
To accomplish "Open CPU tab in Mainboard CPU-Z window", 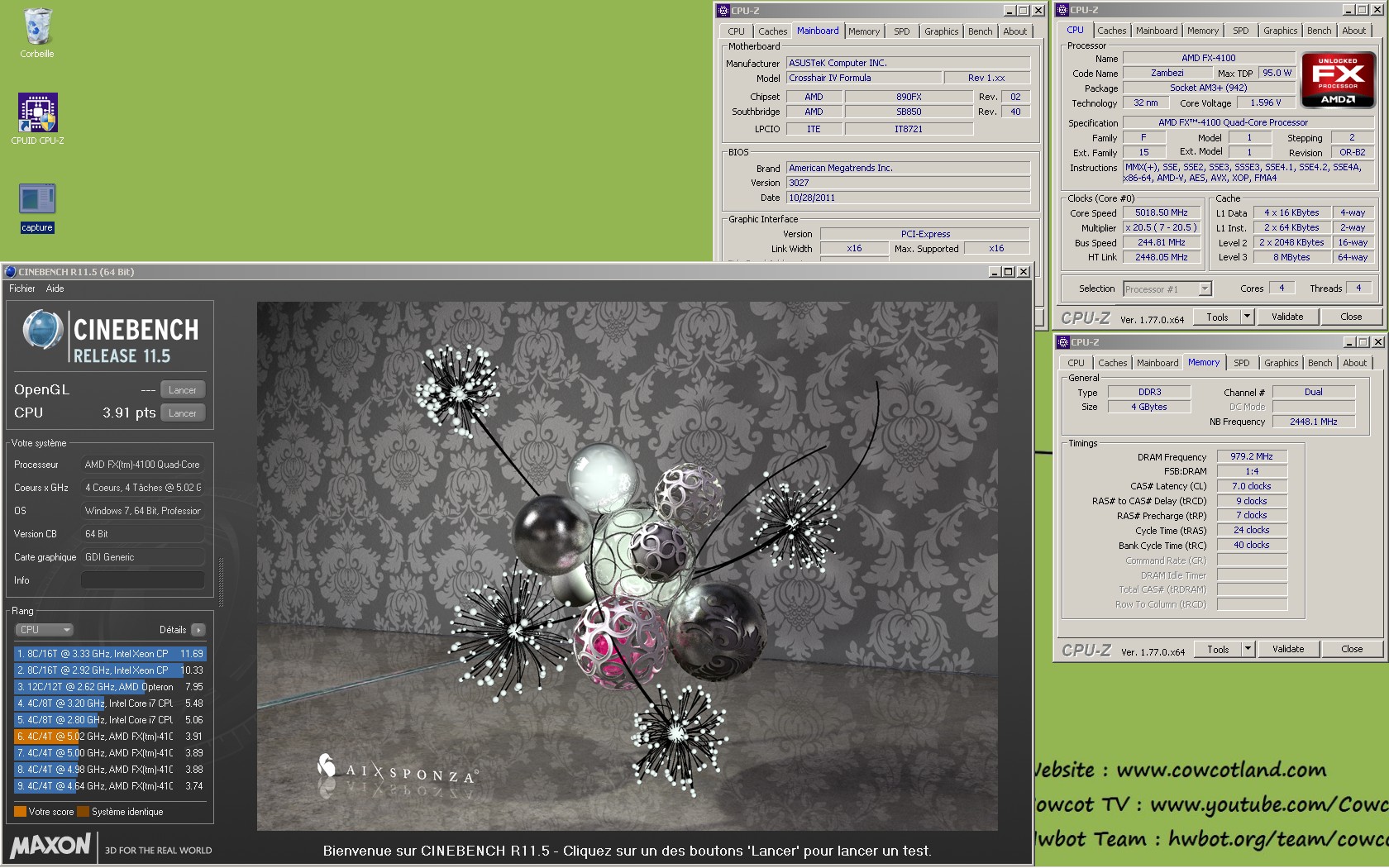I will click(736, 31).
